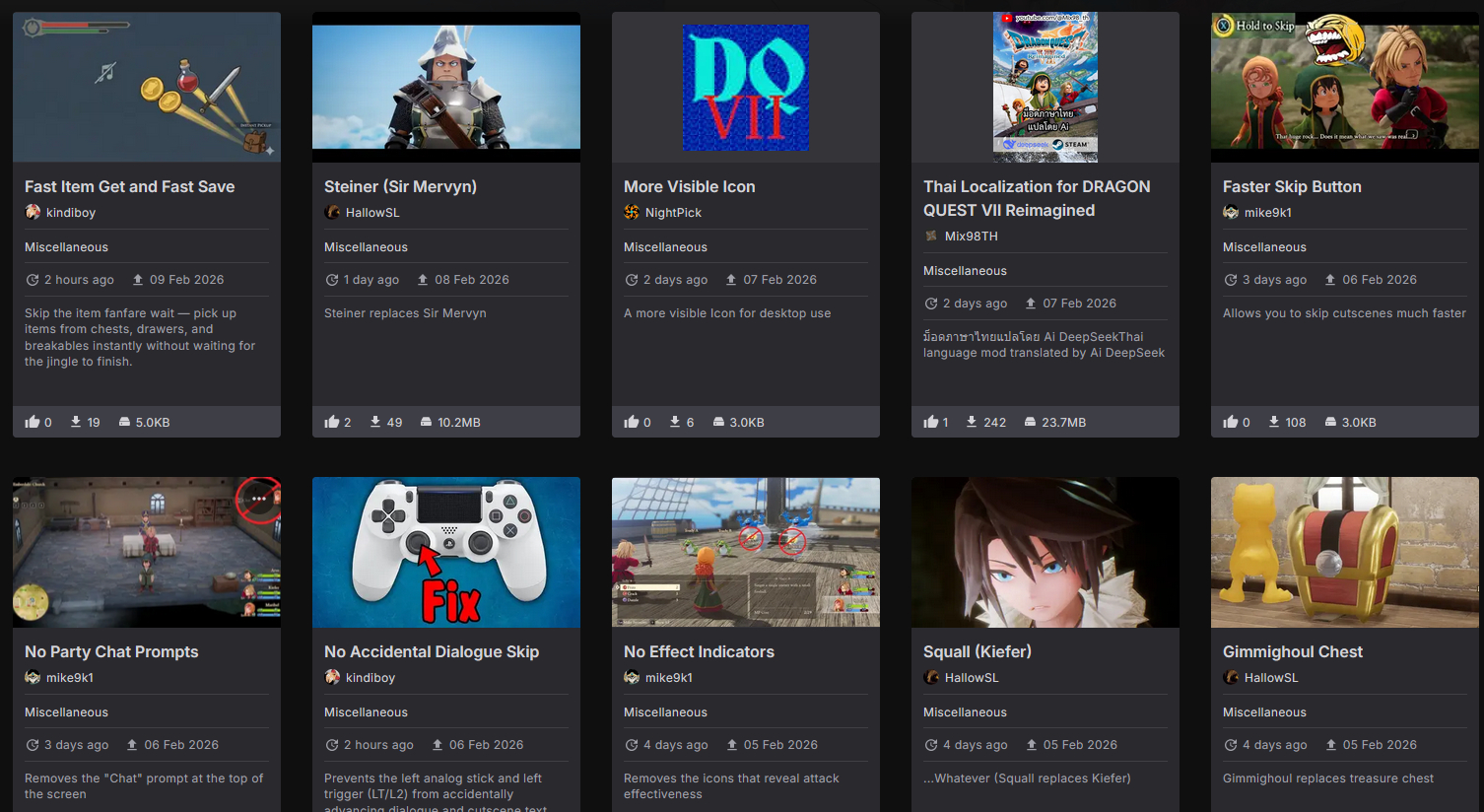Open the Gimmighoul Chest thumbnail image
The image size is (1484, 812).
[x=1345, y=553]
